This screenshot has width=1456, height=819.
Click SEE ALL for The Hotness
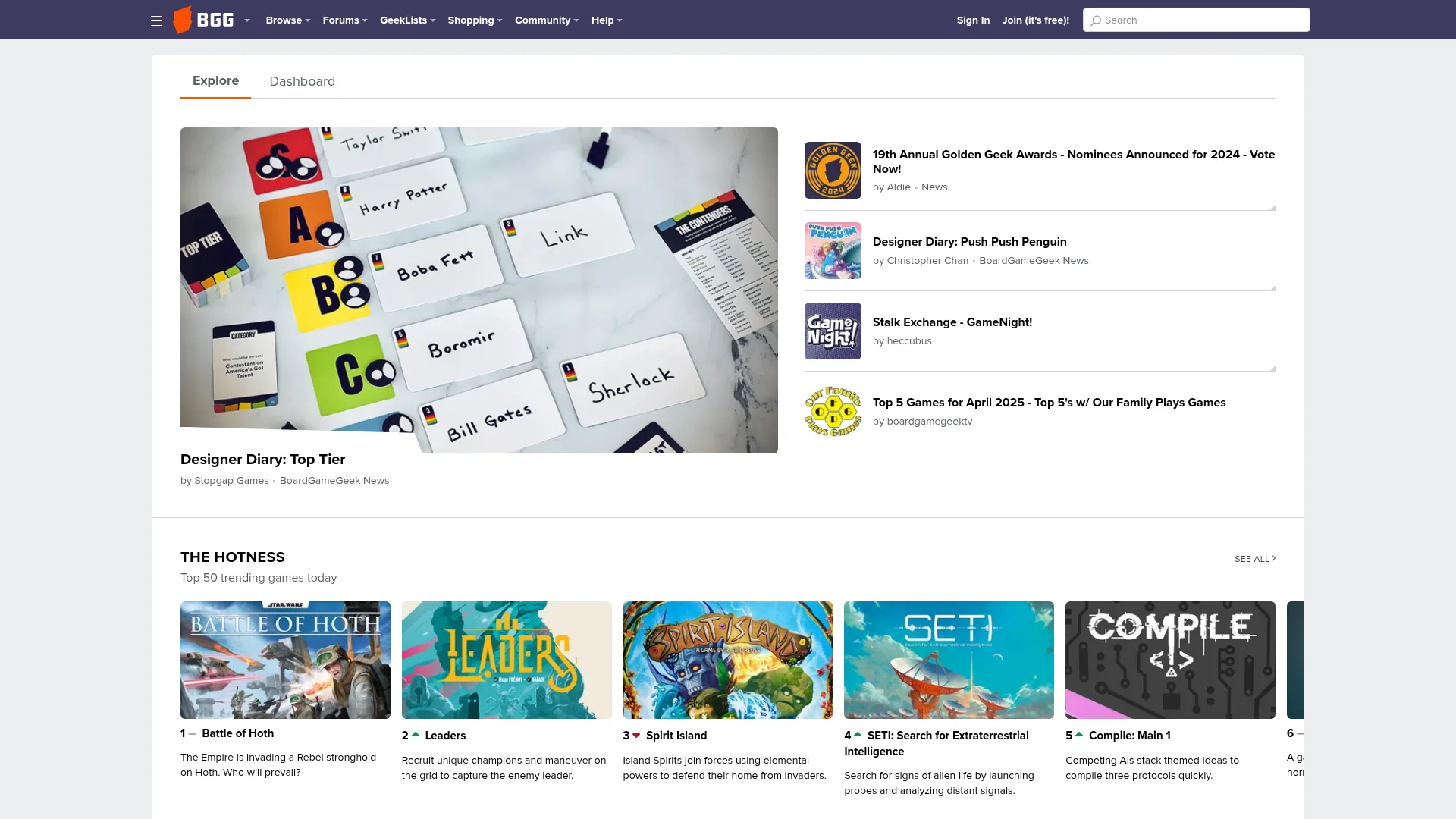1255,559
